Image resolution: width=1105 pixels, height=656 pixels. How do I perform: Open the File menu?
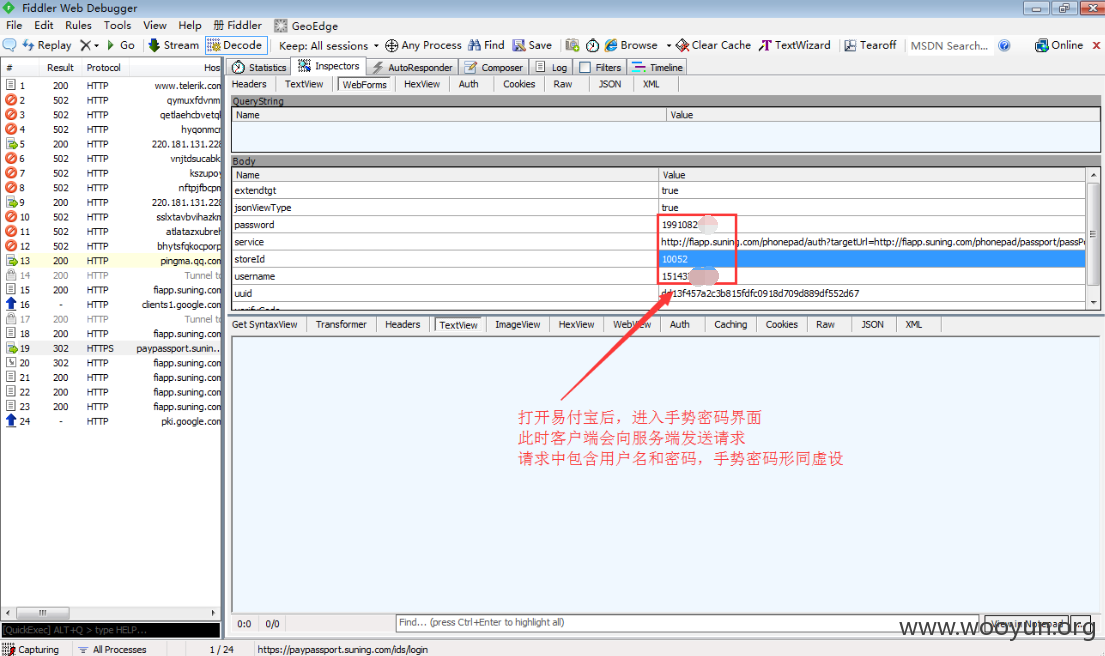point(14,25)
